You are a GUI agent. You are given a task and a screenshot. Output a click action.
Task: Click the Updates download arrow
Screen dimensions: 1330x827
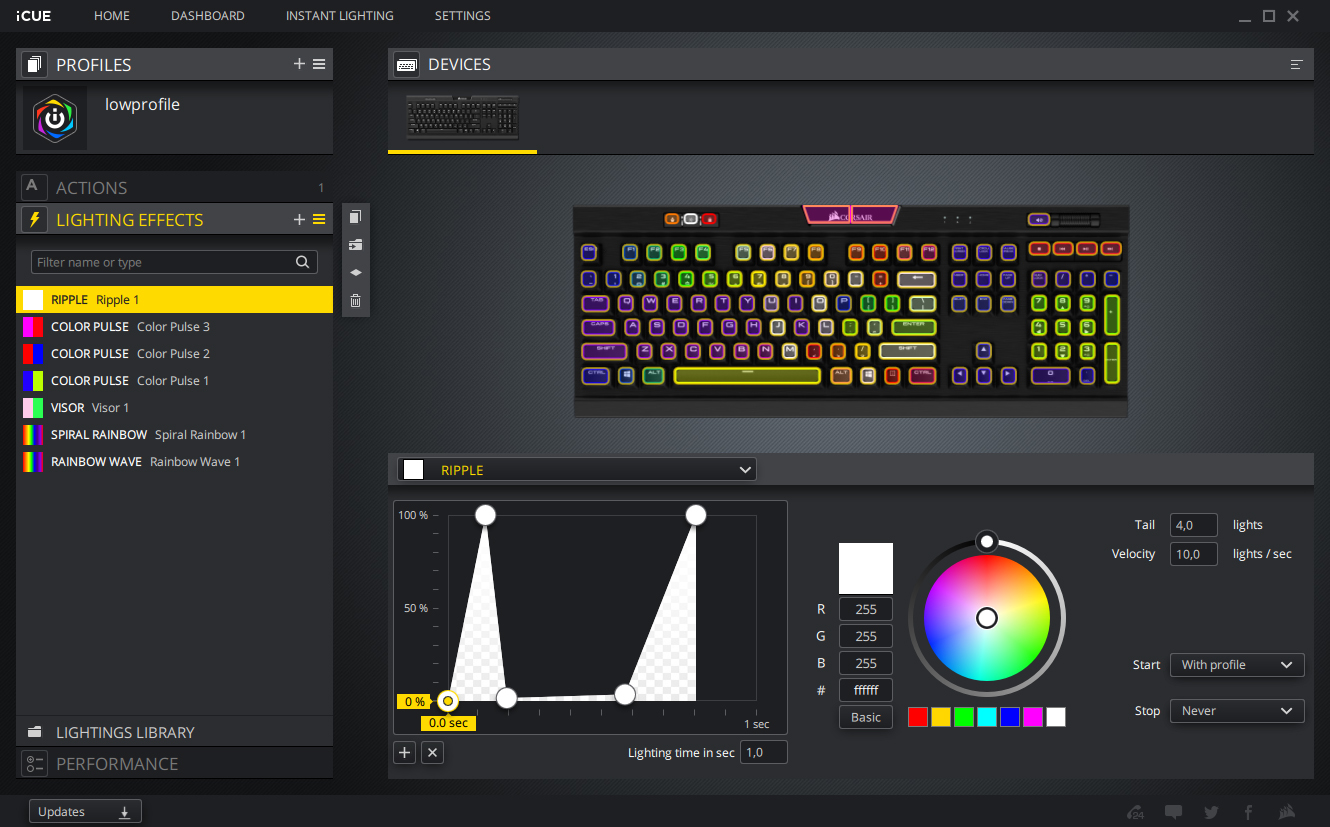(125, 812)
